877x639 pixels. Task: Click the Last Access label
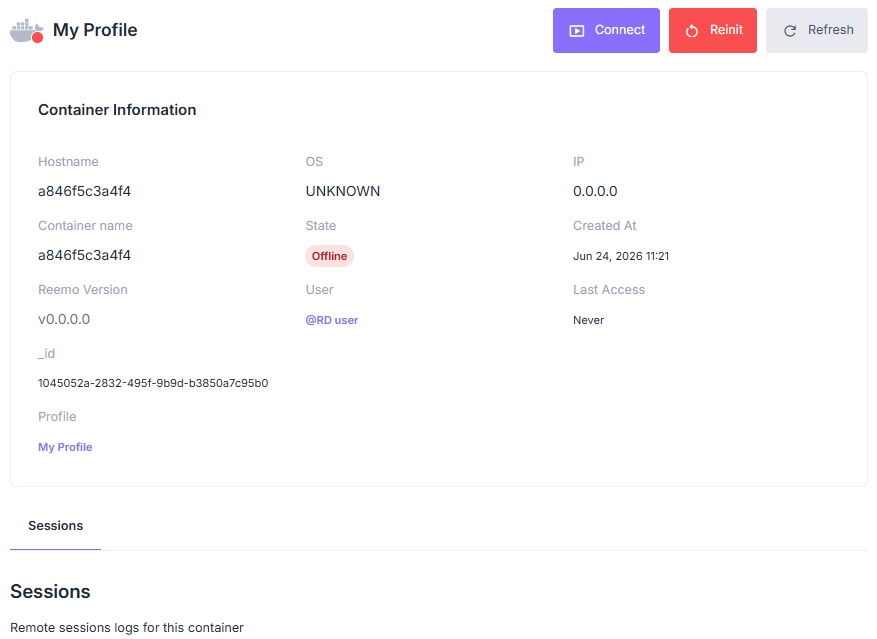click(x=609, y=290)
